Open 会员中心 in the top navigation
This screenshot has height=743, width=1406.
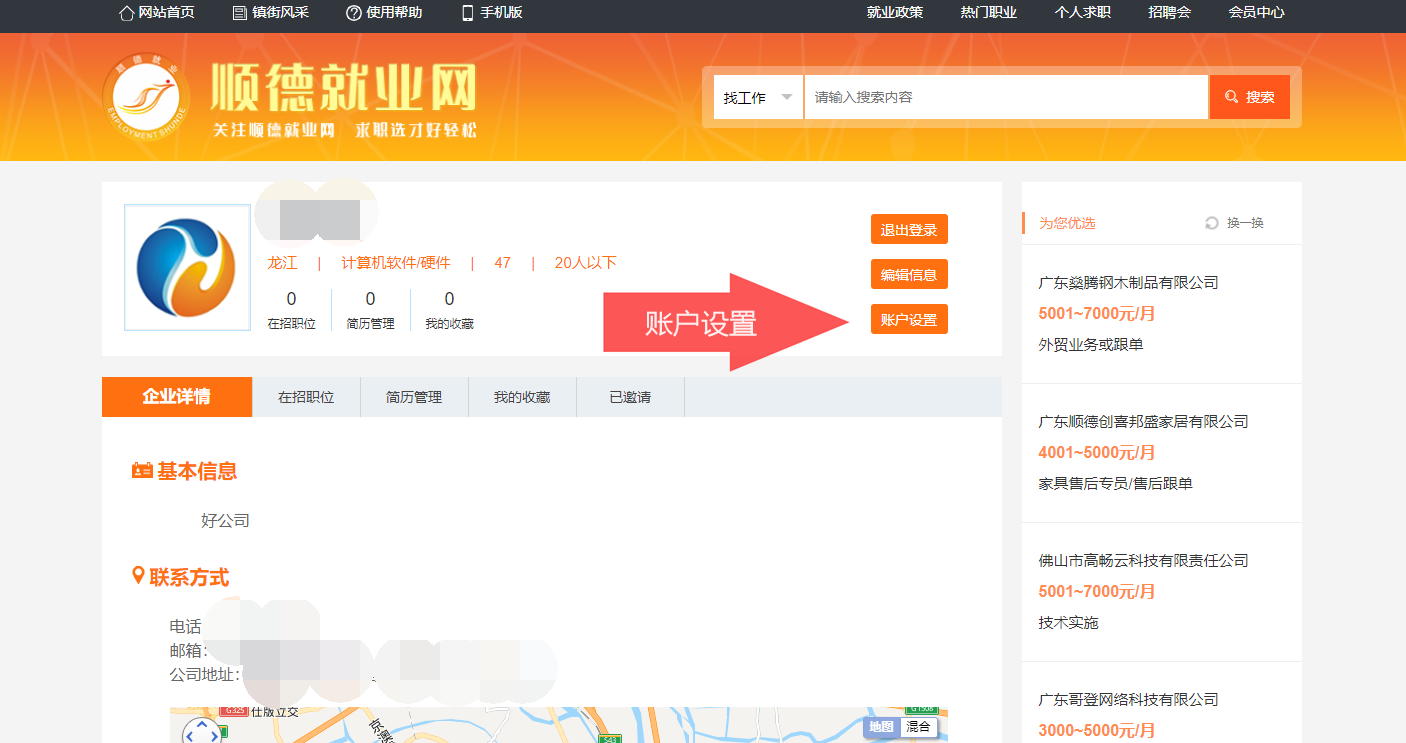click(x=1256, y=13)
